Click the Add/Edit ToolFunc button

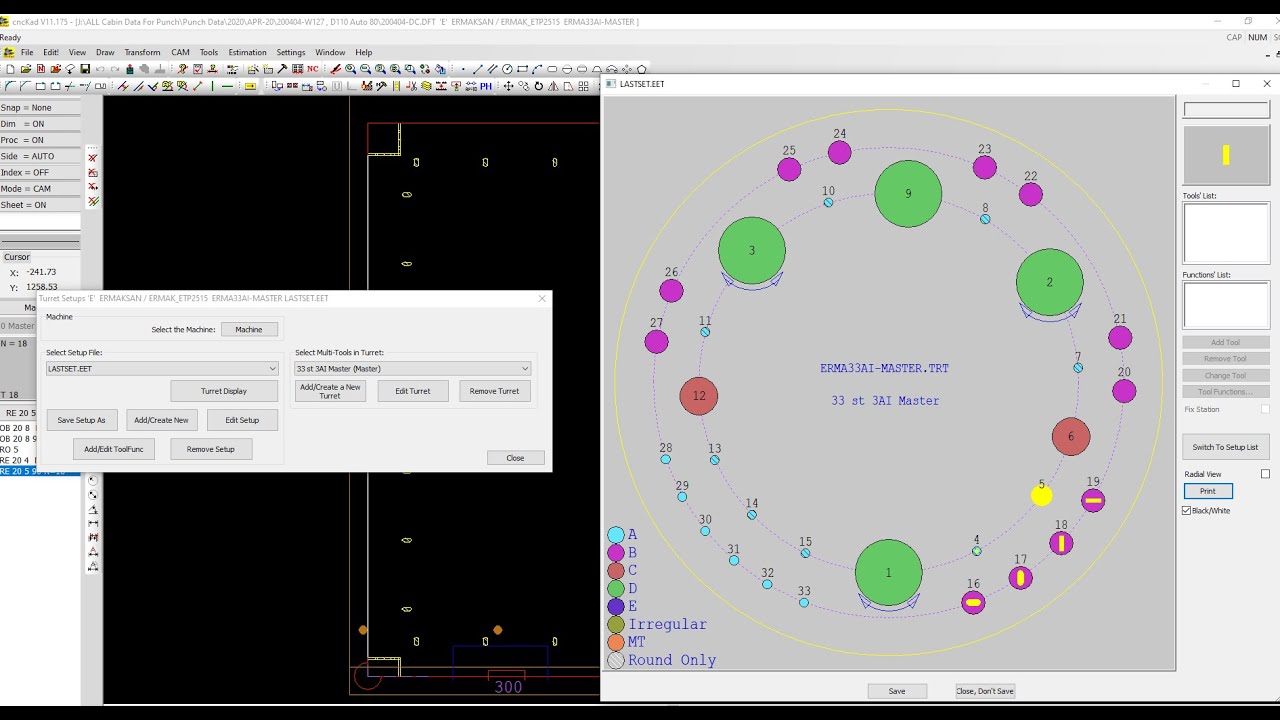click(114, 449)
